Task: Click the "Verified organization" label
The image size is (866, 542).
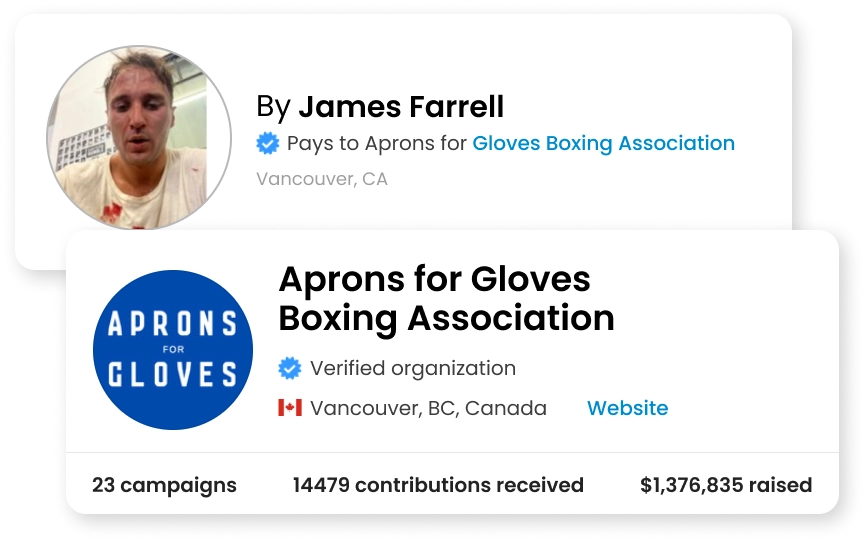Action: click(412, 368)
